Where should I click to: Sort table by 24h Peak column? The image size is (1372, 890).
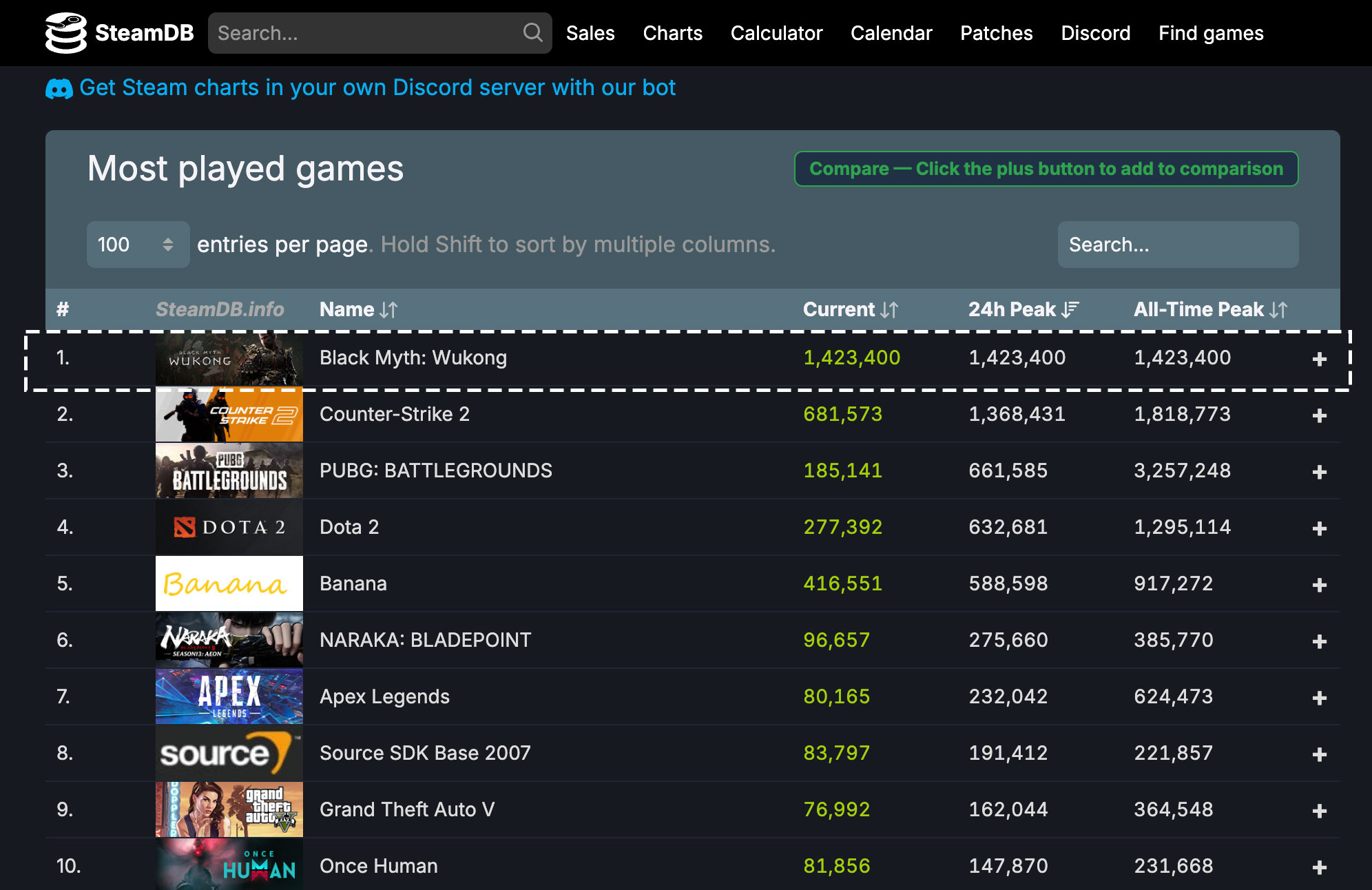[1023, 309]
